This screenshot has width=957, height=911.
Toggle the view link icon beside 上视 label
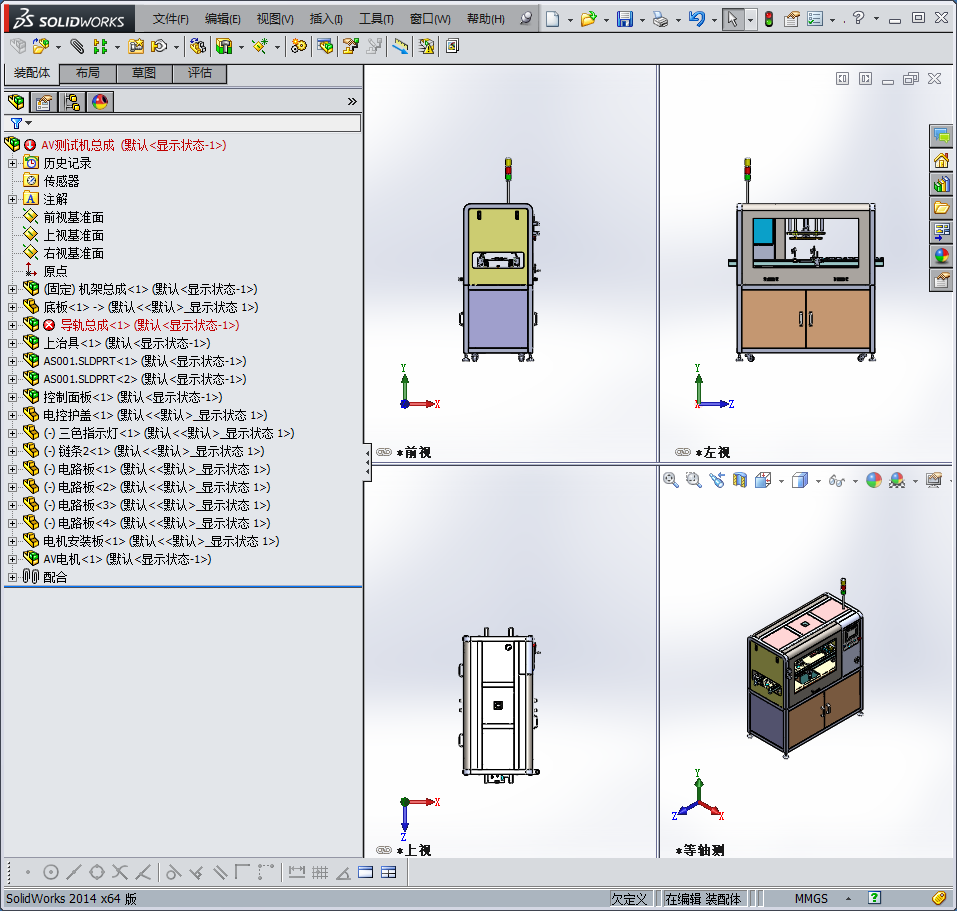(384, 850)
